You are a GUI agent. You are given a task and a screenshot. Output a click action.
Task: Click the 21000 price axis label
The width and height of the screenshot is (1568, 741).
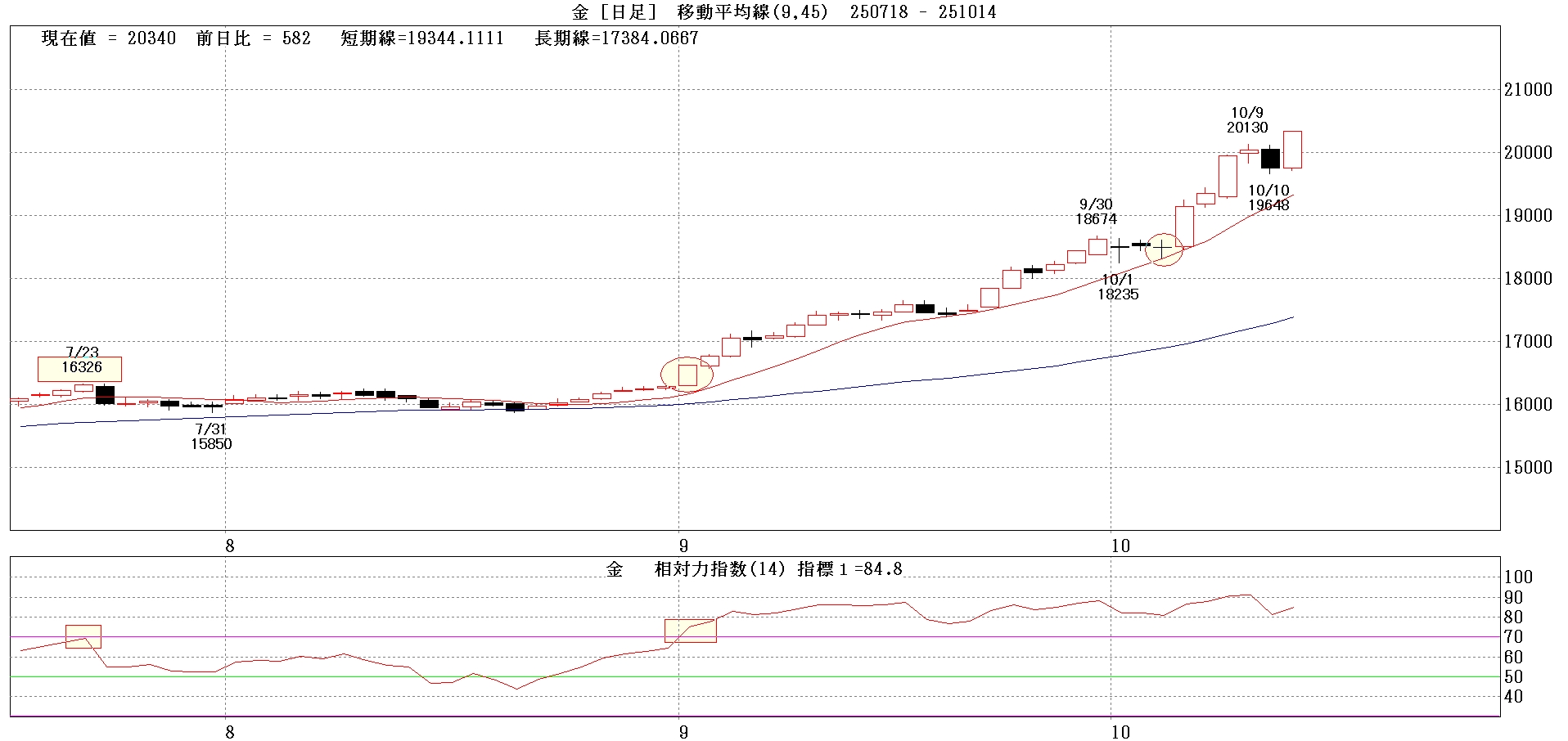pos(1528,90)
